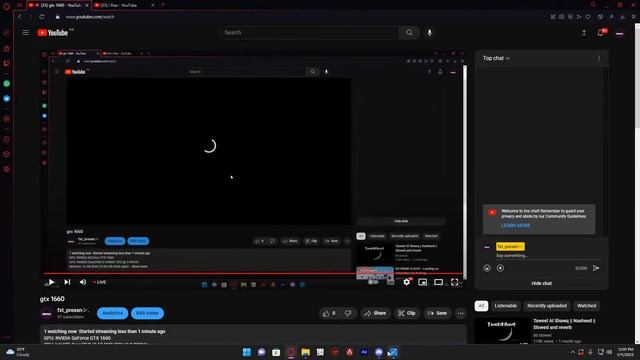Image resolution: width=640 pixels, height=360 pixels.
Task: Open the Taweel Al Shawq video thumbnail
Action: pos(502,331)
